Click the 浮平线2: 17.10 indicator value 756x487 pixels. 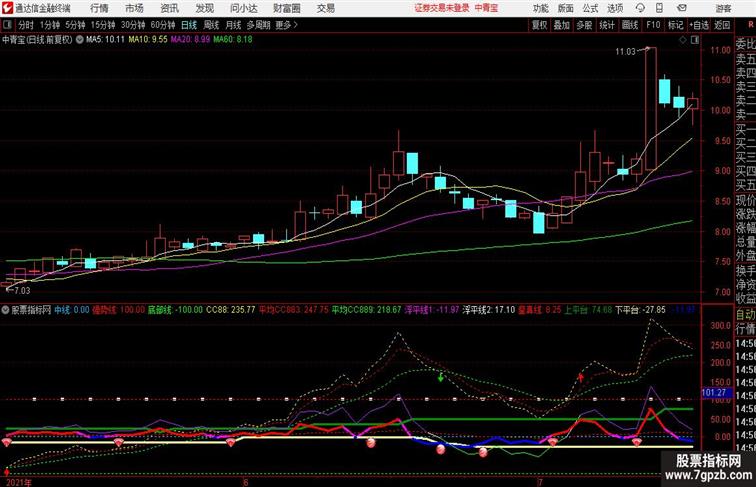pyautogui.click(x=489, y=310)
